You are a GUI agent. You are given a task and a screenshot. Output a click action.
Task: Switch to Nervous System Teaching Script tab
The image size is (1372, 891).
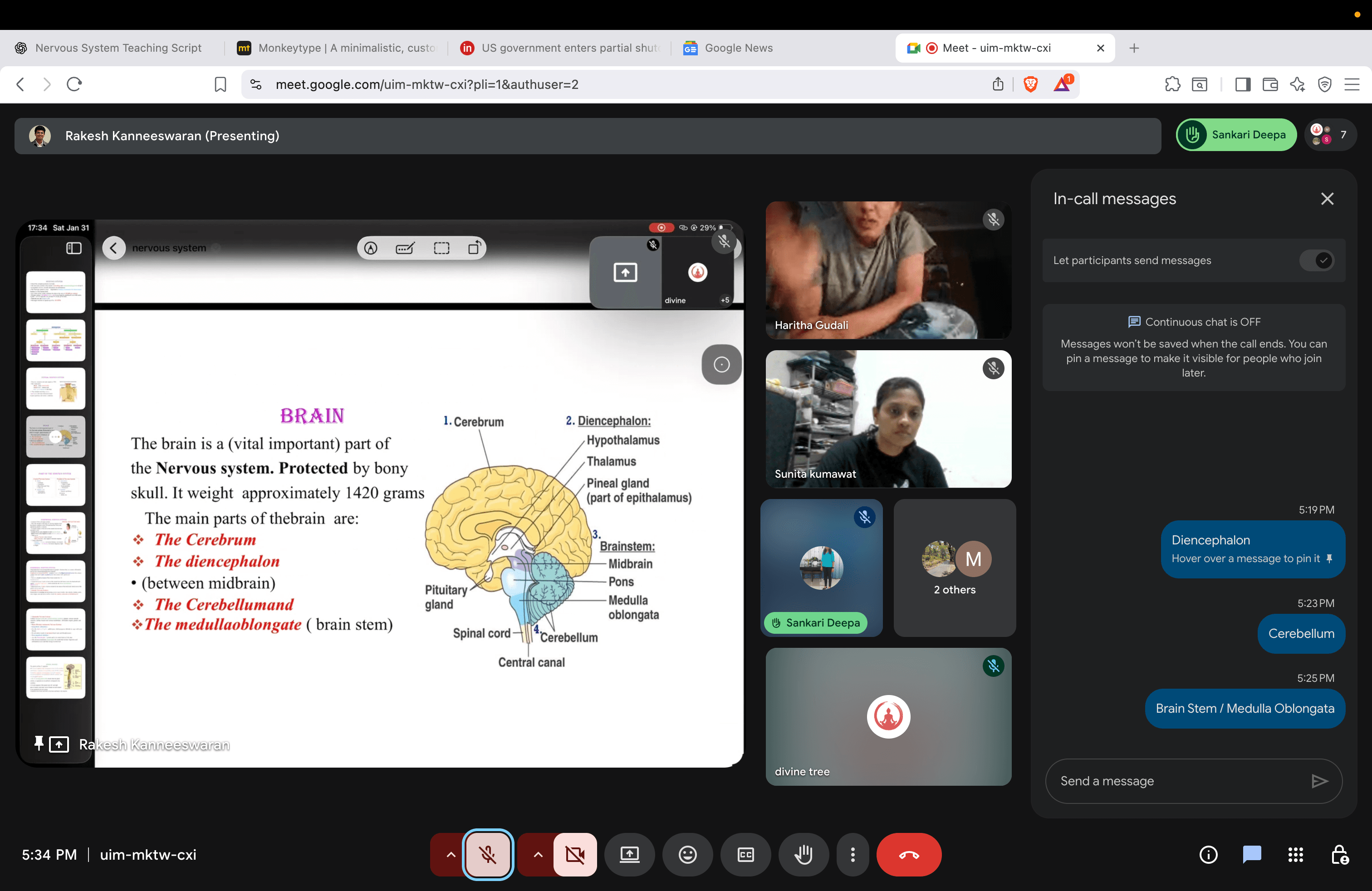click(x=118, y=48)
